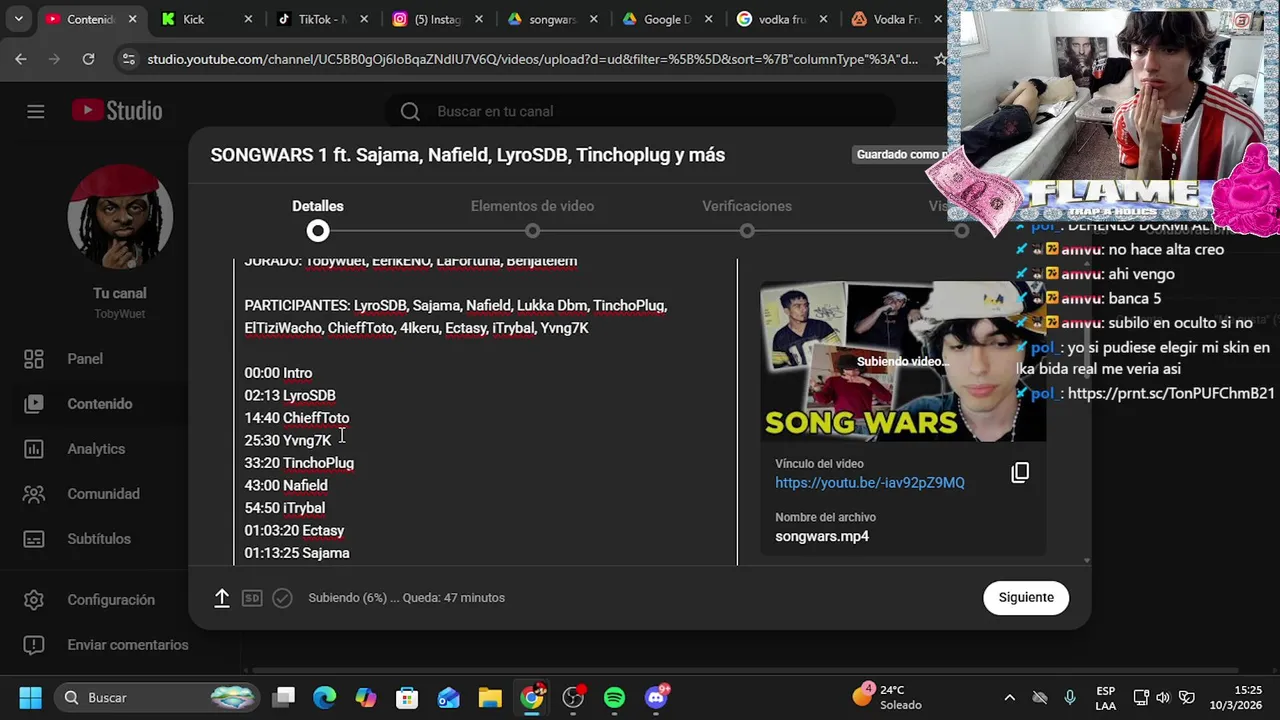
Task: Click the Verificaciones progress step dot
Action: (747, 231)
